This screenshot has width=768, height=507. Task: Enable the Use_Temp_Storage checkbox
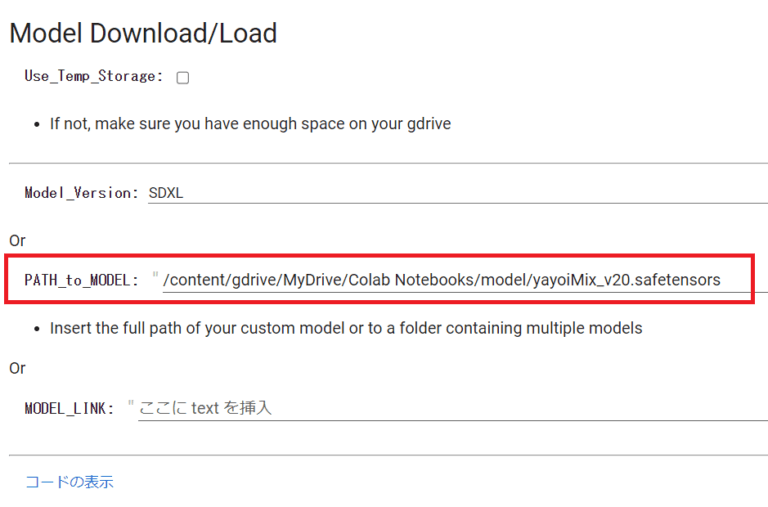click(x=183, y=77)
